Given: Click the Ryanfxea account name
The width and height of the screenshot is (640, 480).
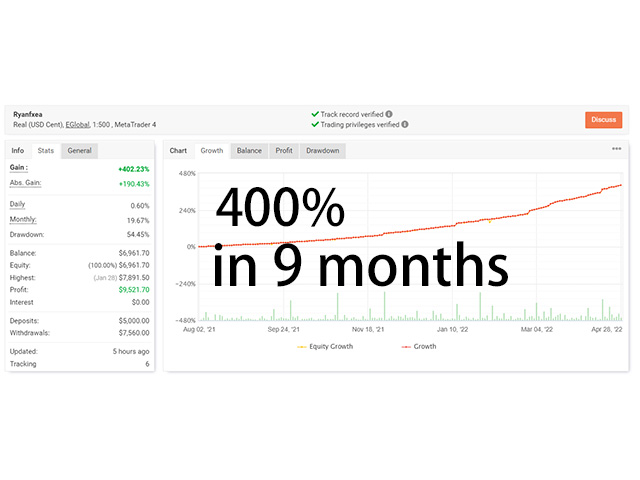Looking at the screenshot, I should pyautogui.click(x=28, y=114).
